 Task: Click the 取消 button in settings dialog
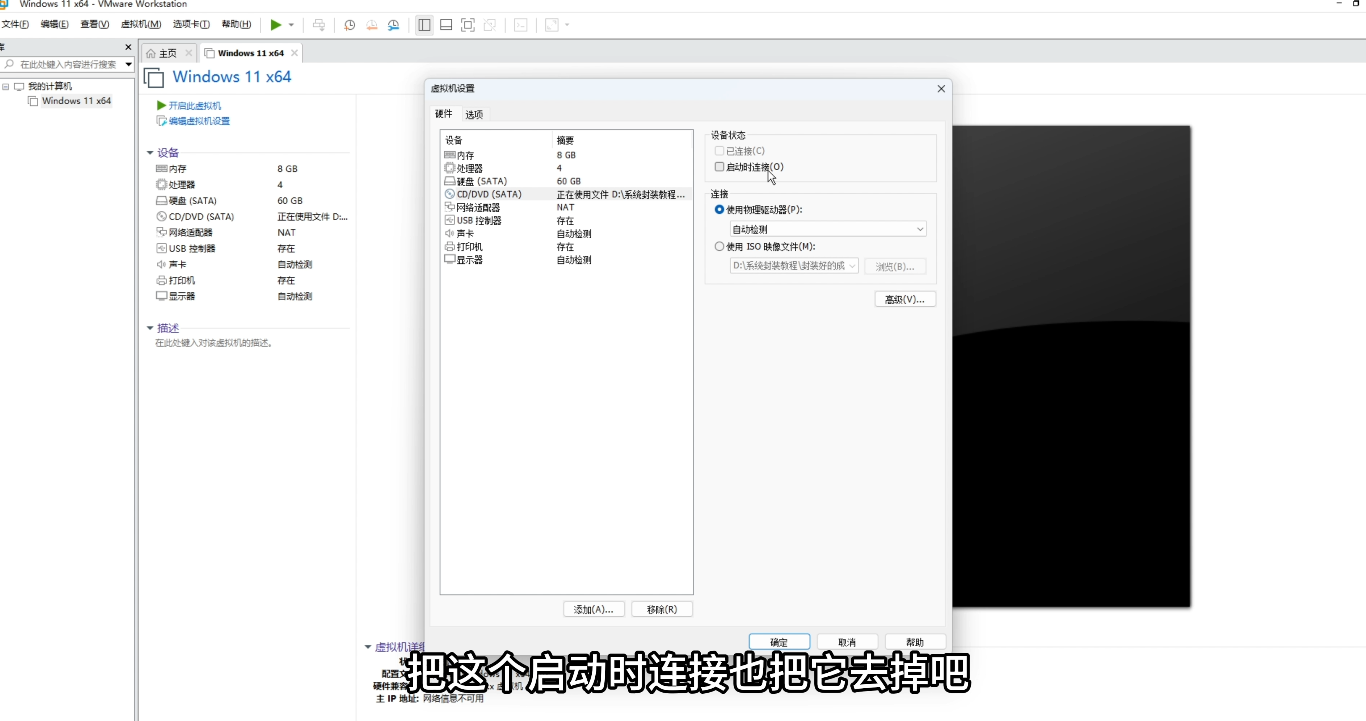847,642
